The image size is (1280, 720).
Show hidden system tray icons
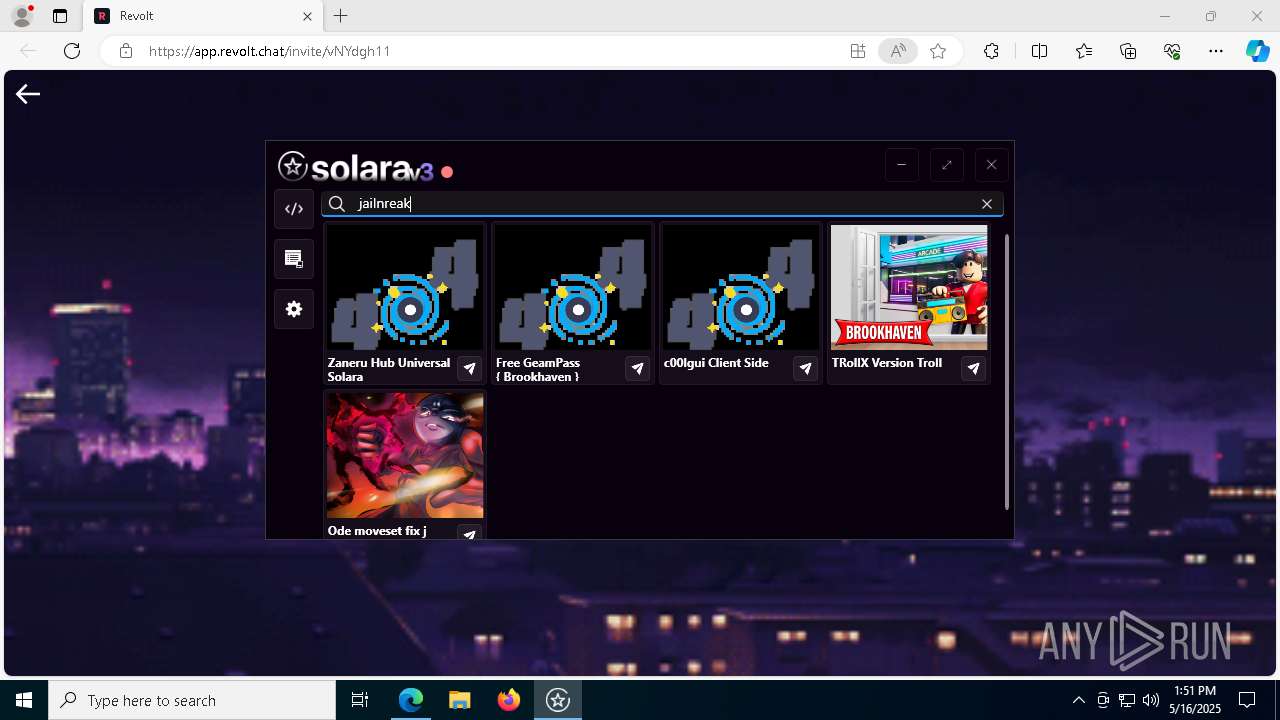pyautogui.click(x=1078, y=700)
